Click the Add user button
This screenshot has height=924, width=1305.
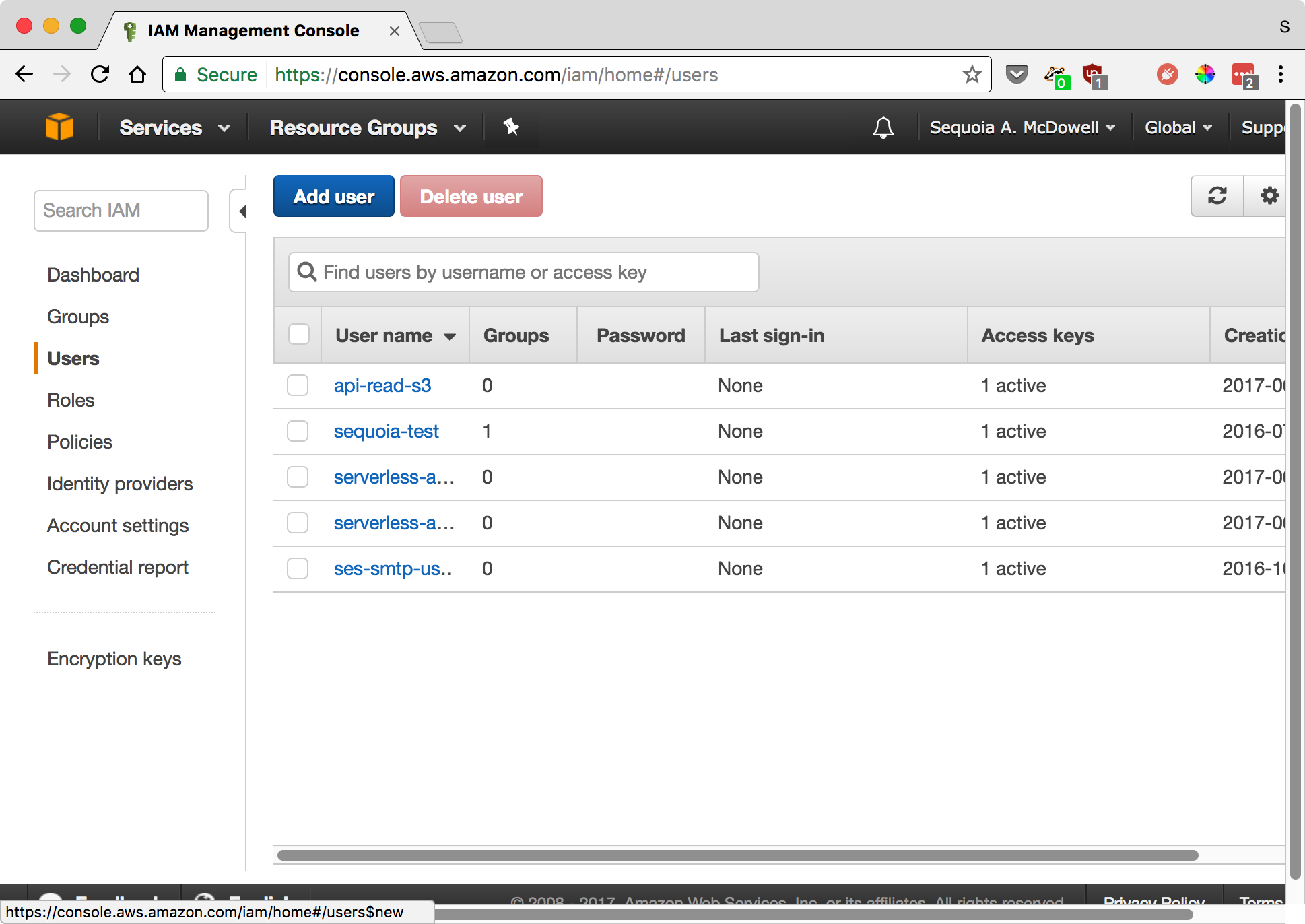[334, 196]
